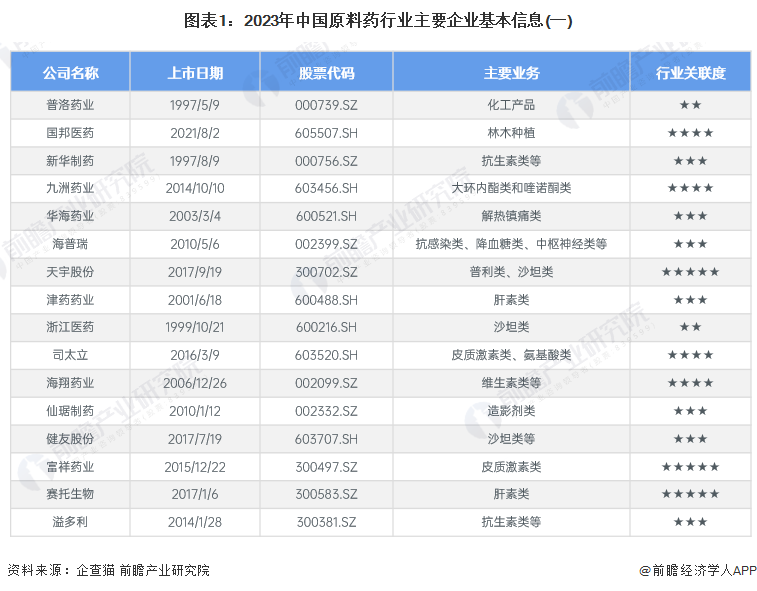Select the company name 仙琚制药
757x591 pixels.
point(70,411)
